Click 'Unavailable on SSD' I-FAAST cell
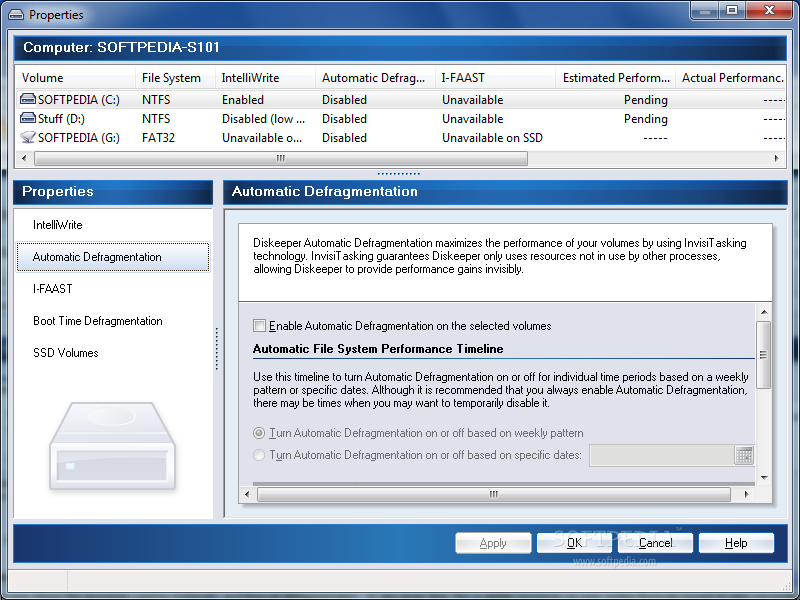 tap(492, 138)
